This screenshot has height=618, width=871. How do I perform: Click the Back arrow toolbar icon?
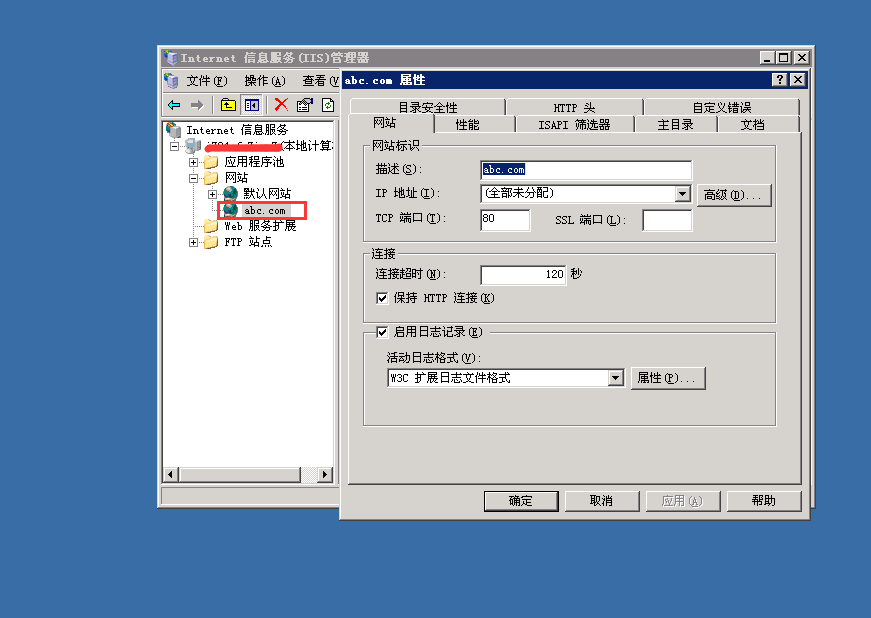(x=174, y=105)
